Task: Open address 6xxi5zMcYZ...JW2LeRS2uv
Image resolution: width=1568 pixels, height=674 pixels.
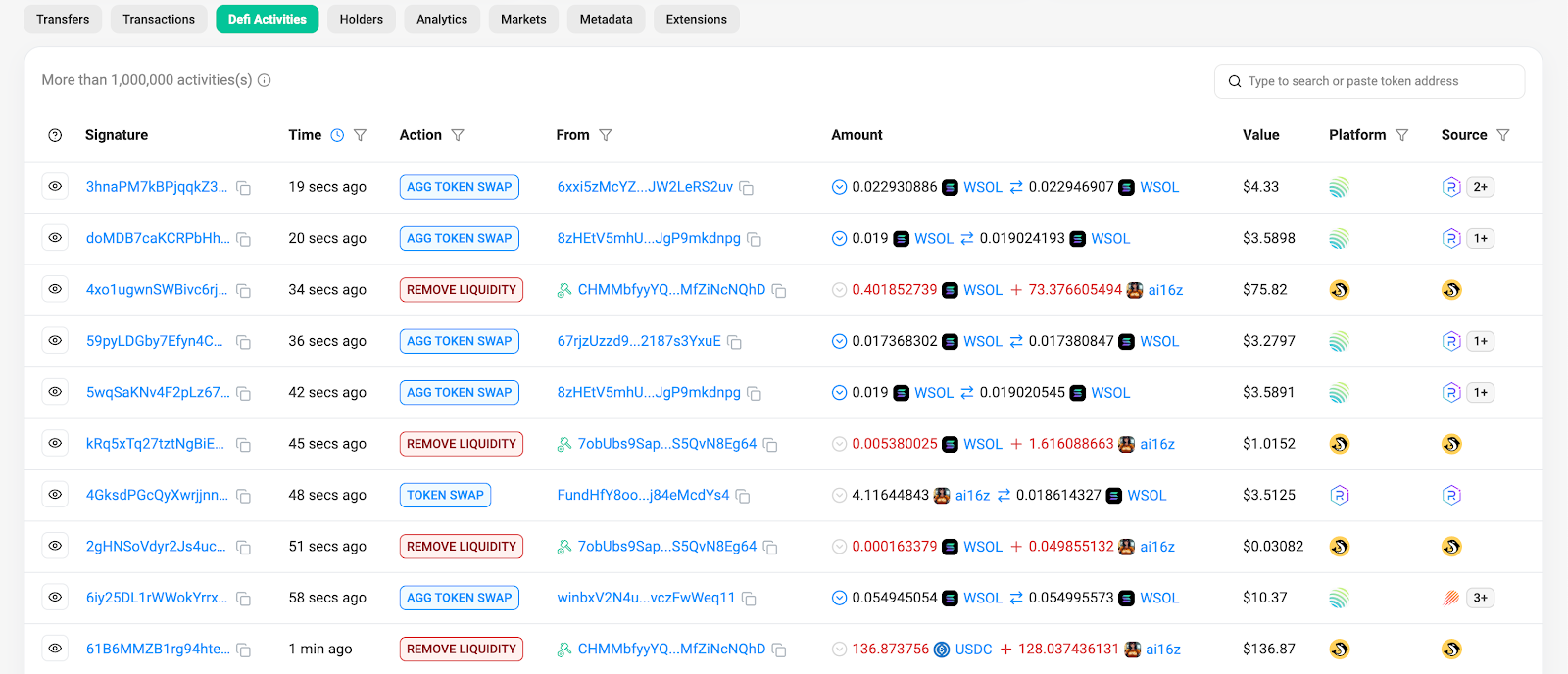Action: (x=645, y=187)
